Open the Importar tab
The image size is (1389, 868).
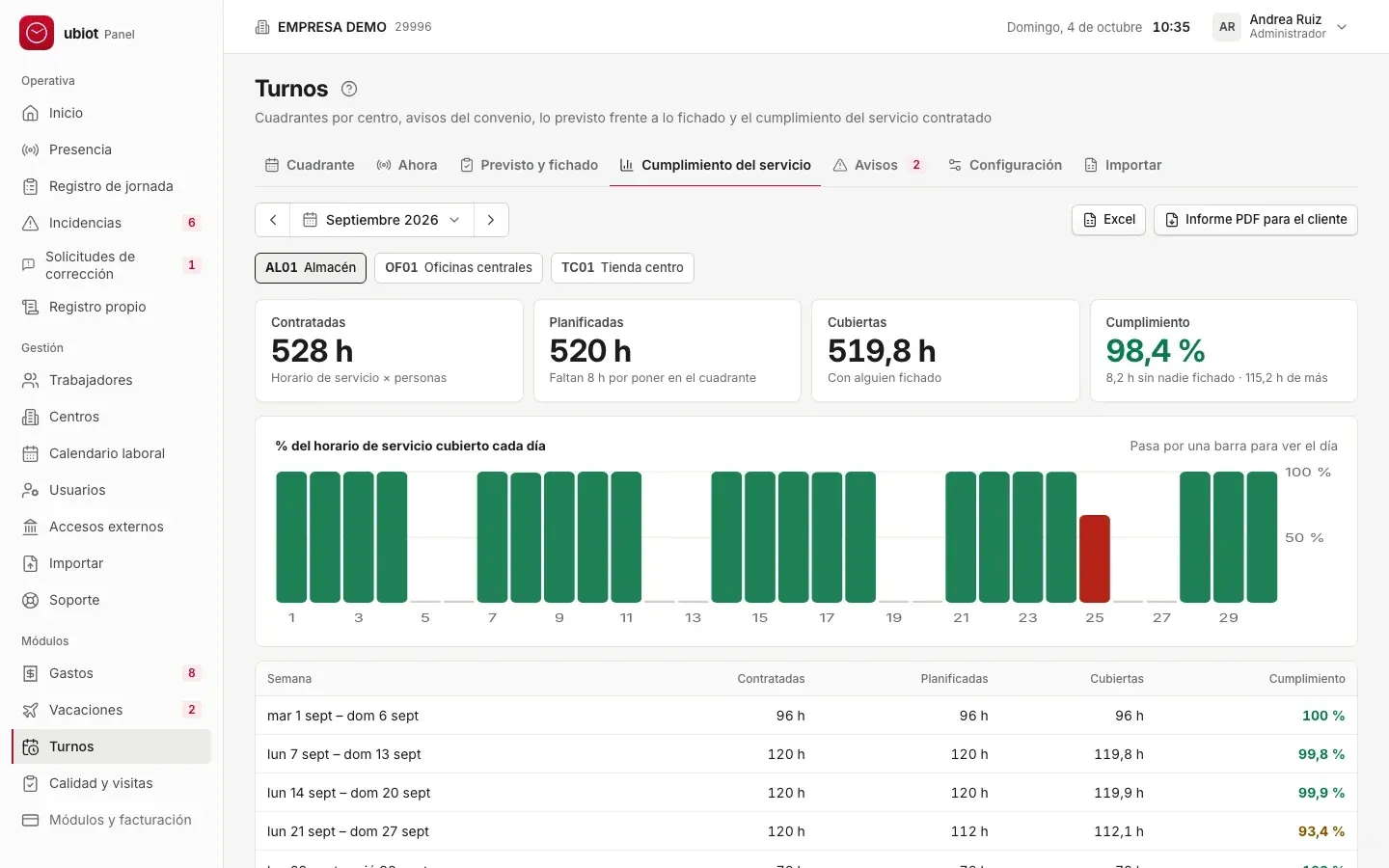pos(1123,165)
